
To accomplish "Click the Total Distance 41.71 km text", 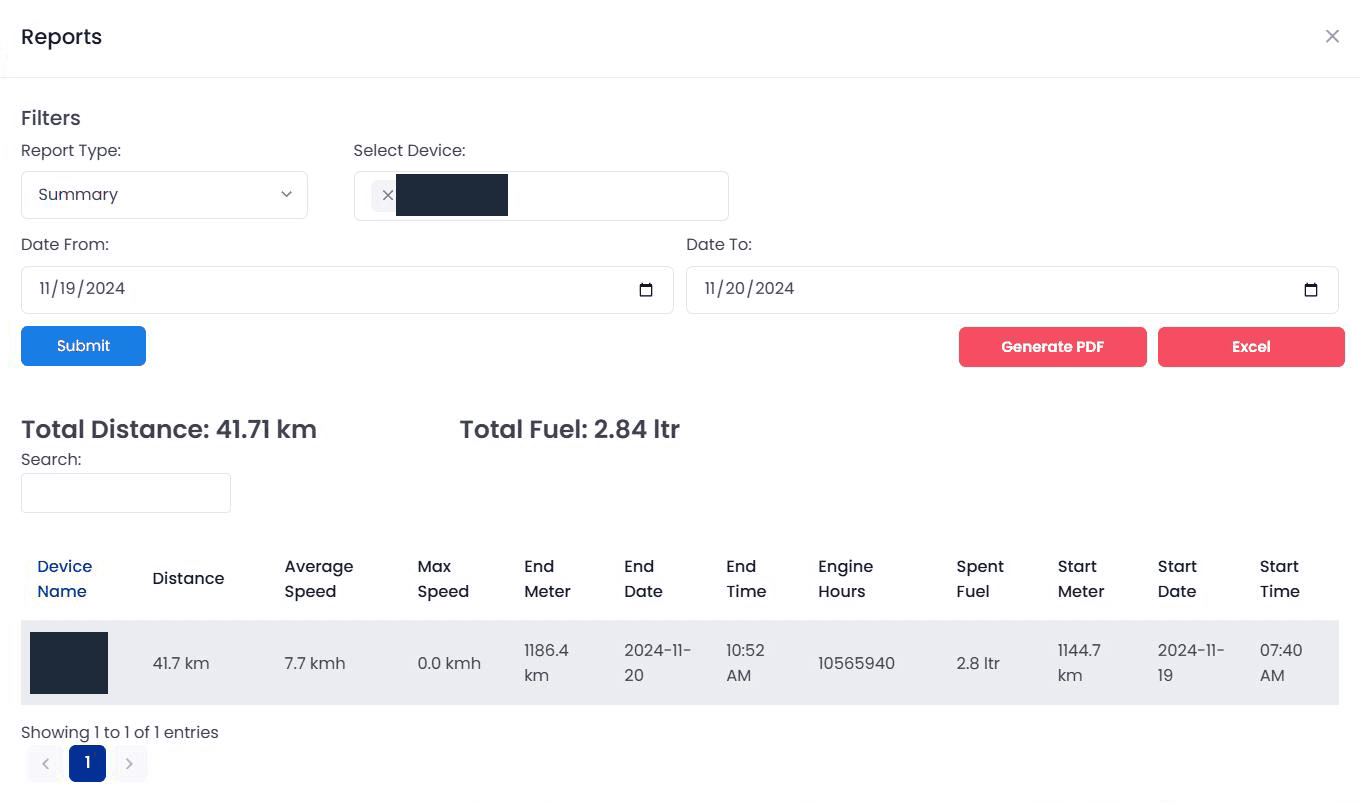I will click(x=169, y=429).
